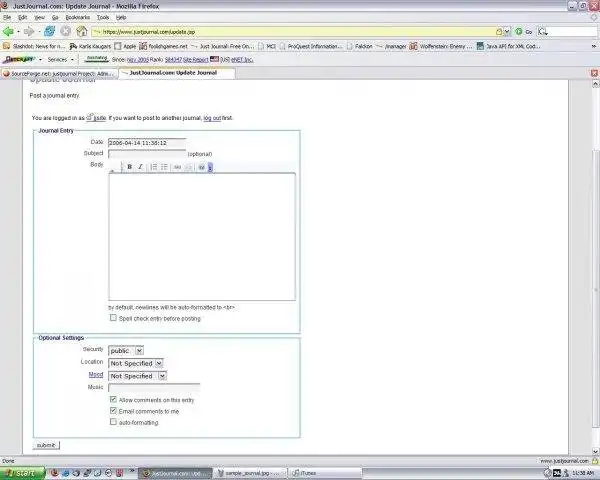This screenshot has height=480, width=600.
Task: Apply Bold formatting in body editor
Action: coord(130,167)
